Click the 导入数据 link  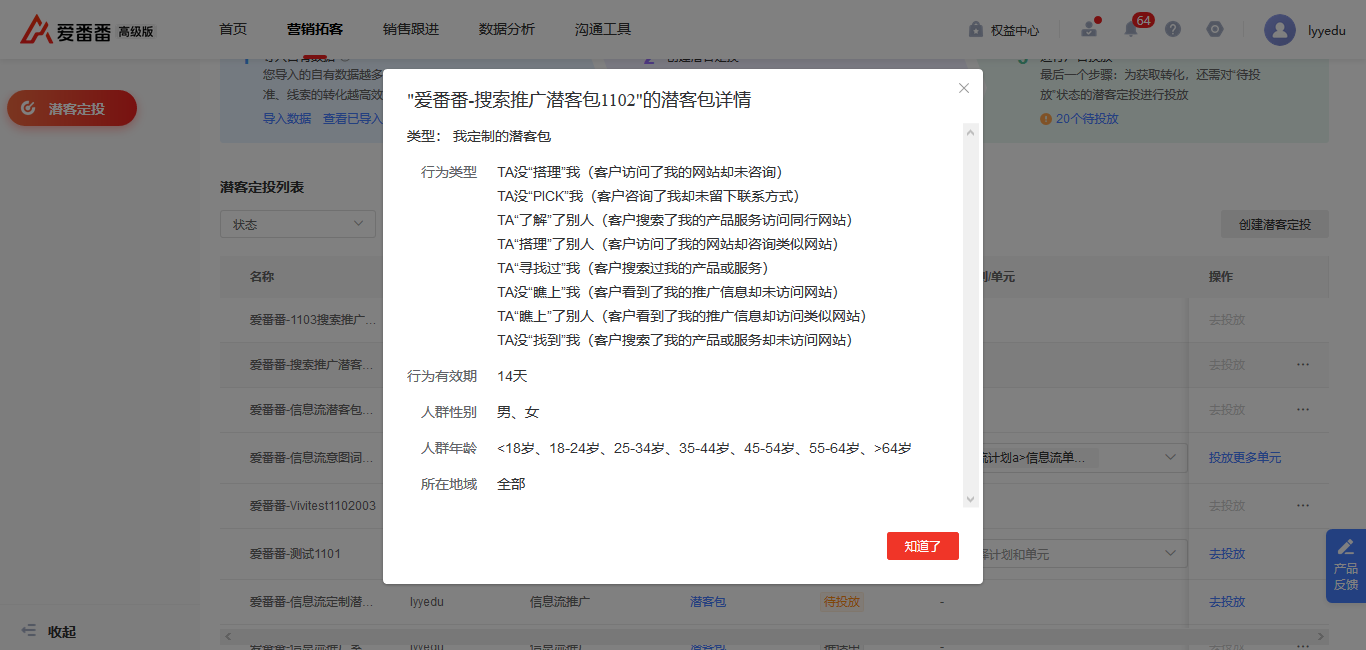point(287,118)
